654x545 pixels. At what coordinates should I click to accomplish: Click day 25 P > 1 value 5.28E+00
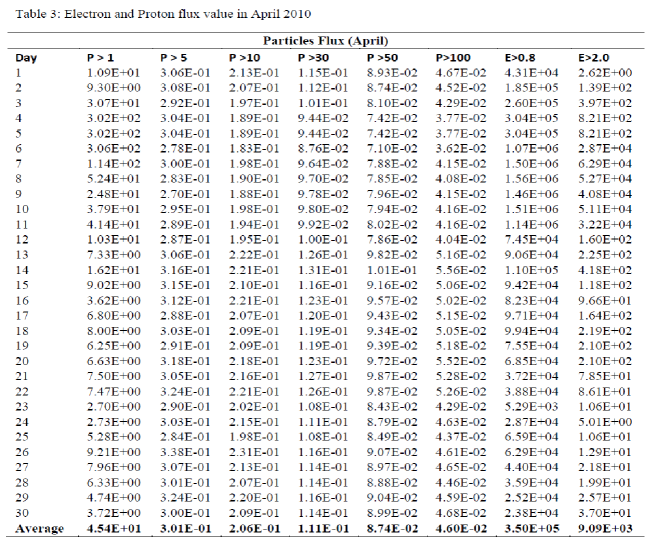click(113, 437)
